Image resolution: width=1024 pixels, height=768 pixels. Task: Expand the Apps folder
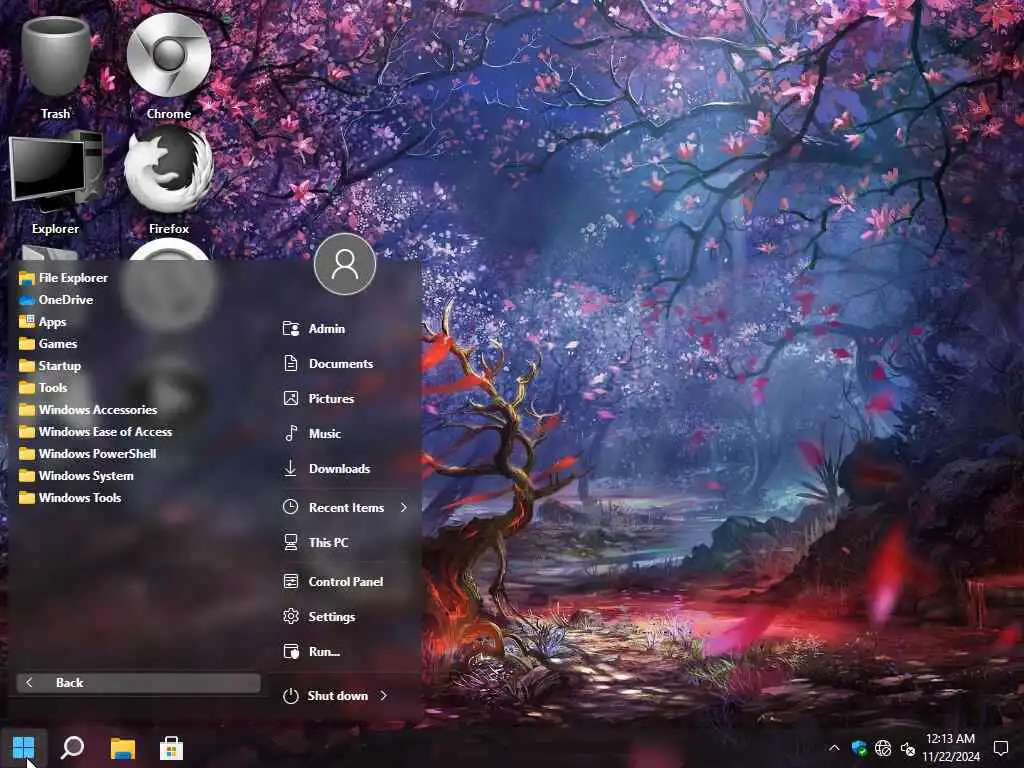pyautogui.click(x=42, y=322)
